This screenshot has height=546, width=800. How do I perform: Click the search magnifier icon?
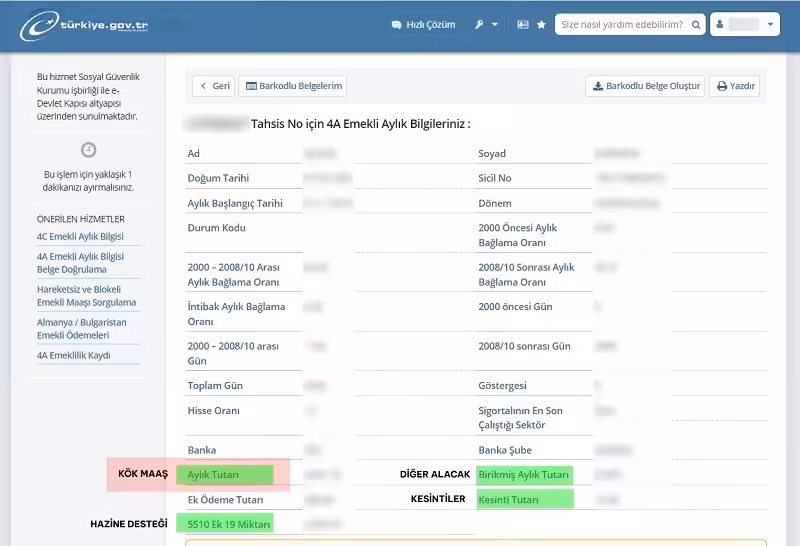pyautogui.click(x=695, y=25)
